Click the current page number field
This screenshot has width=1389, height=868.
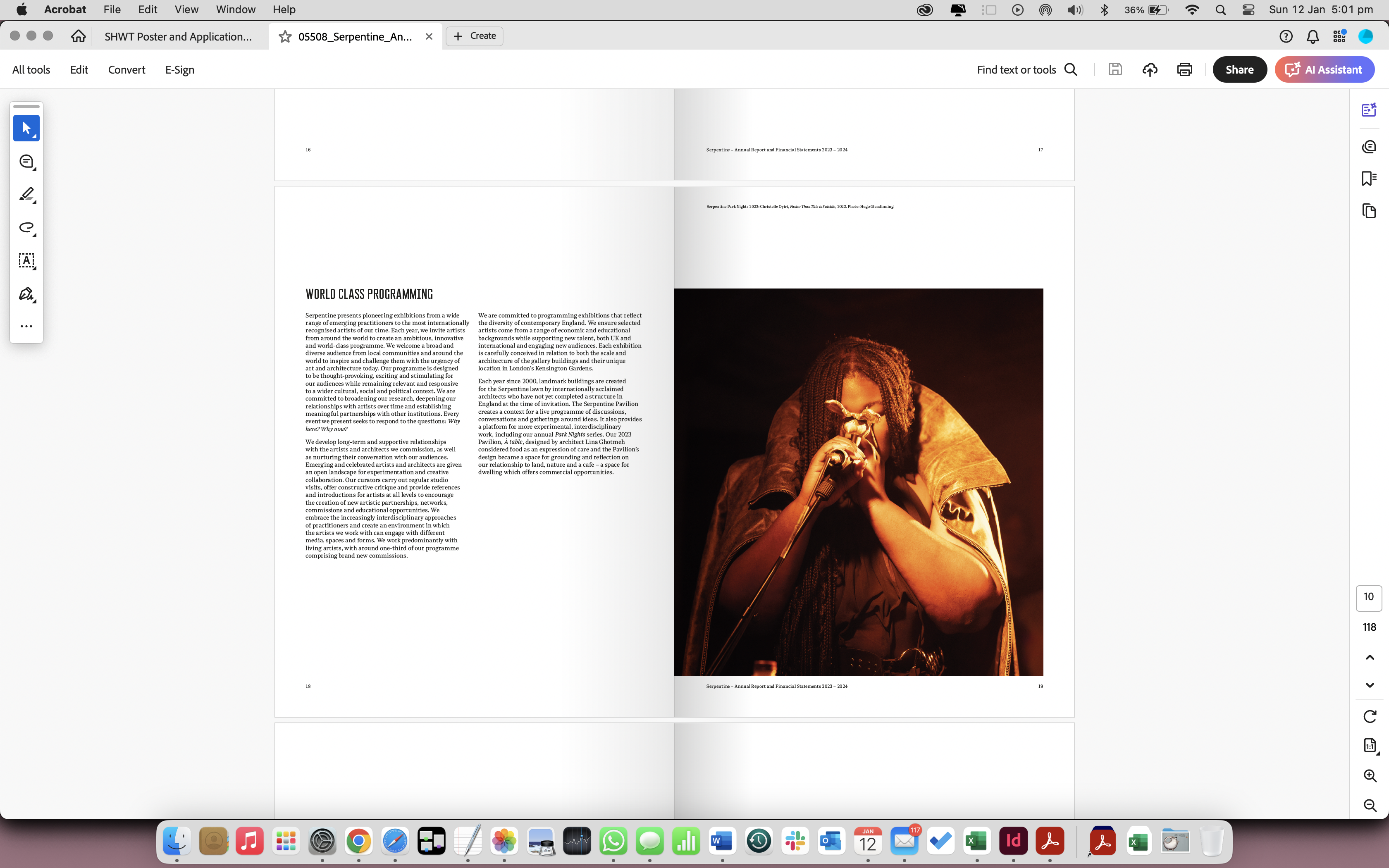click(x=1368, y=597)
